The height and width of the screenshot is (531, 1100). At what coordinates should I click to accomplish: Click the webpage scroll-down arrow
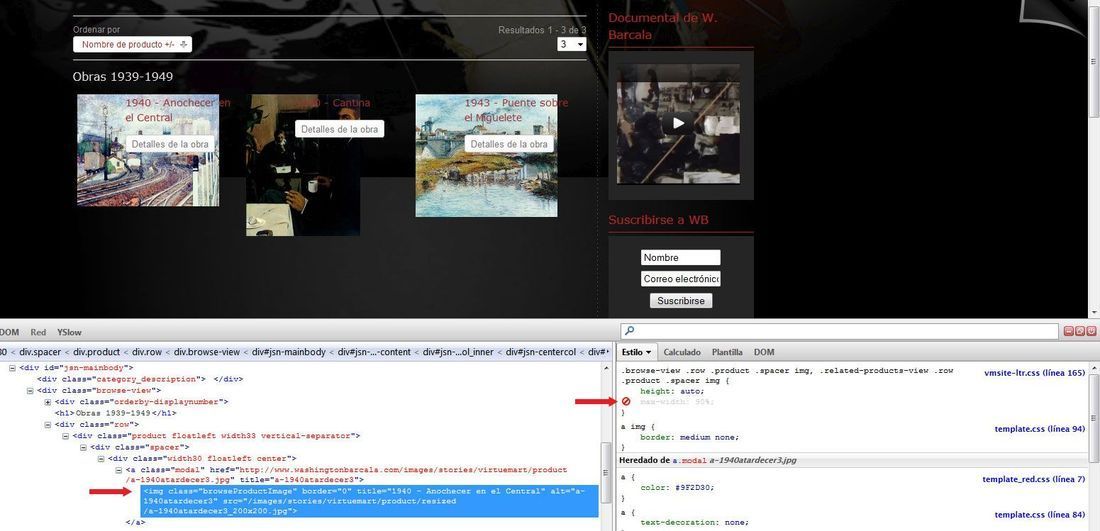[1094, 312]
